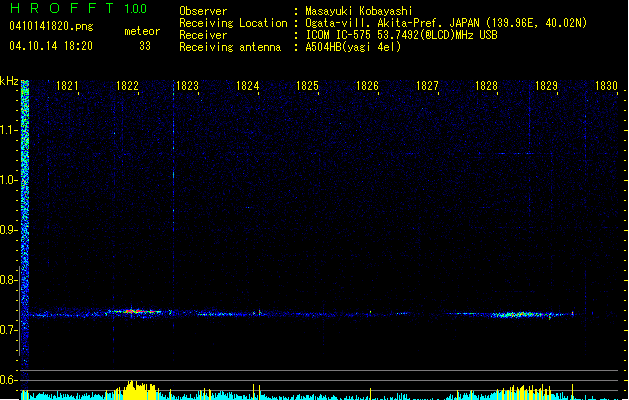Click the 0.9 kHz axis label
Screen dimensions: 629x400
9,230
